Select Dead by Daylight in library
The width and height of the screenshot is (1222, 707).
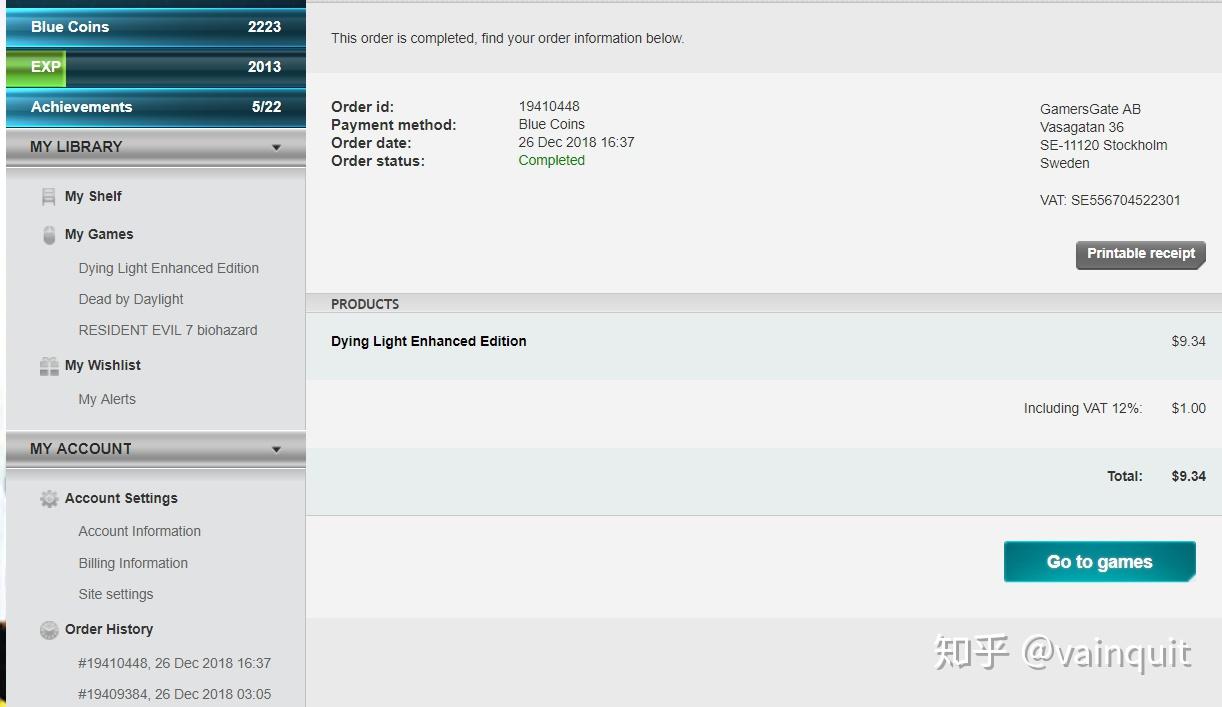click(x=131, y=299)
